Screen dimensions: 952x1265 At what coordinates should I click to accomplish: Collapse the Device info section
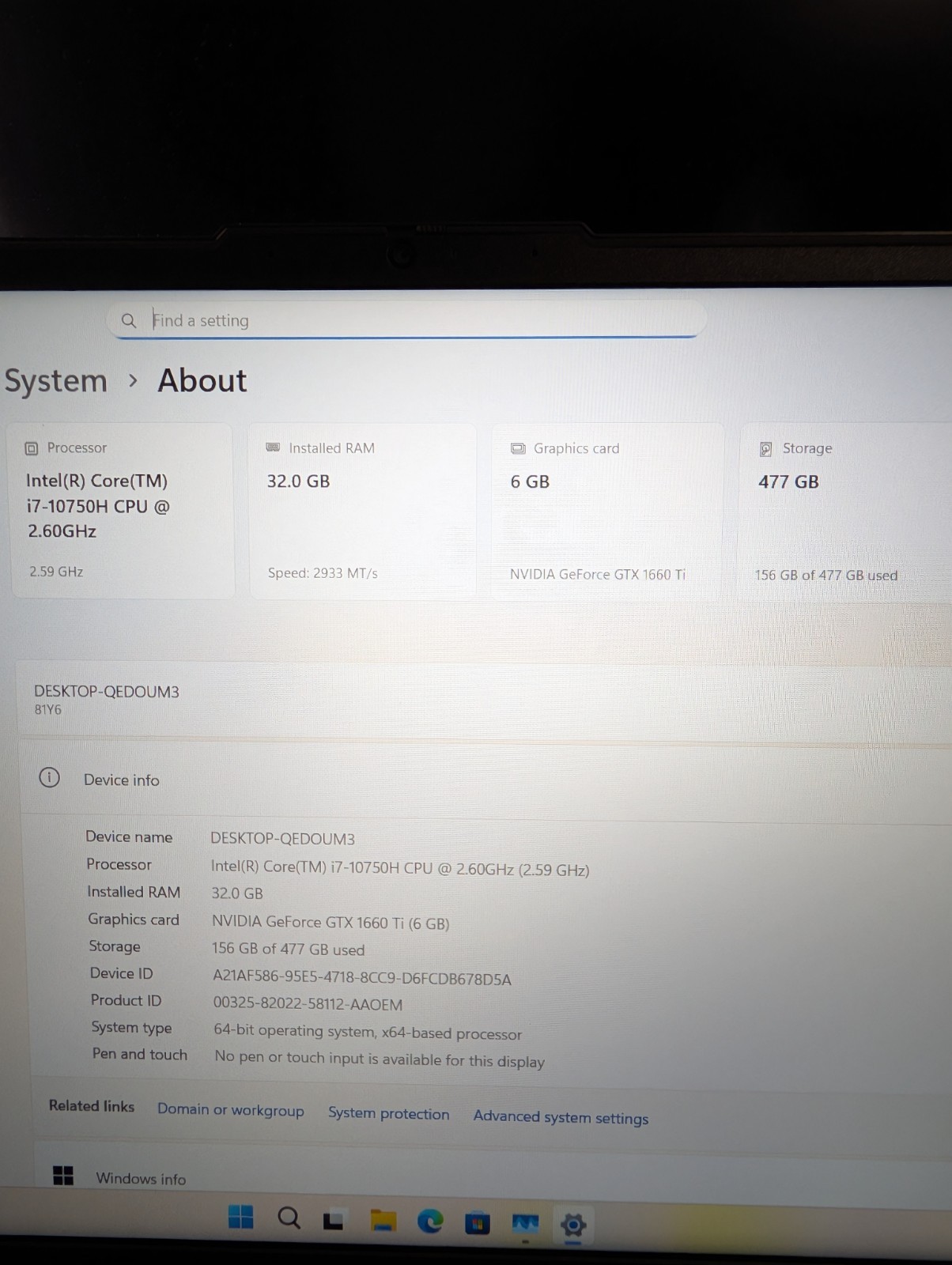[485, 780]
